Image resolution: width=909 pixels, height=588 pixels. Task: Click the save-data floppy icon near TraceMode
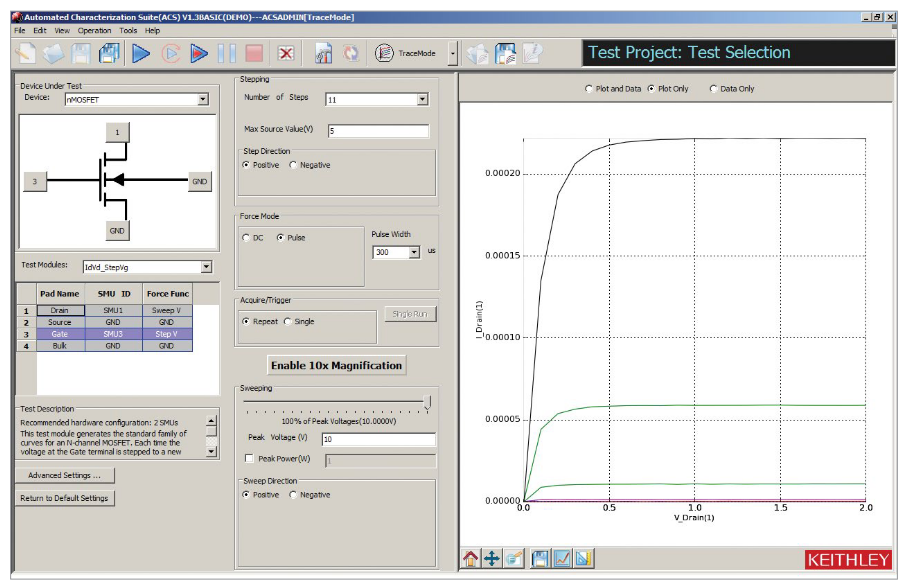pyautogui.click(x=506, y=53)
